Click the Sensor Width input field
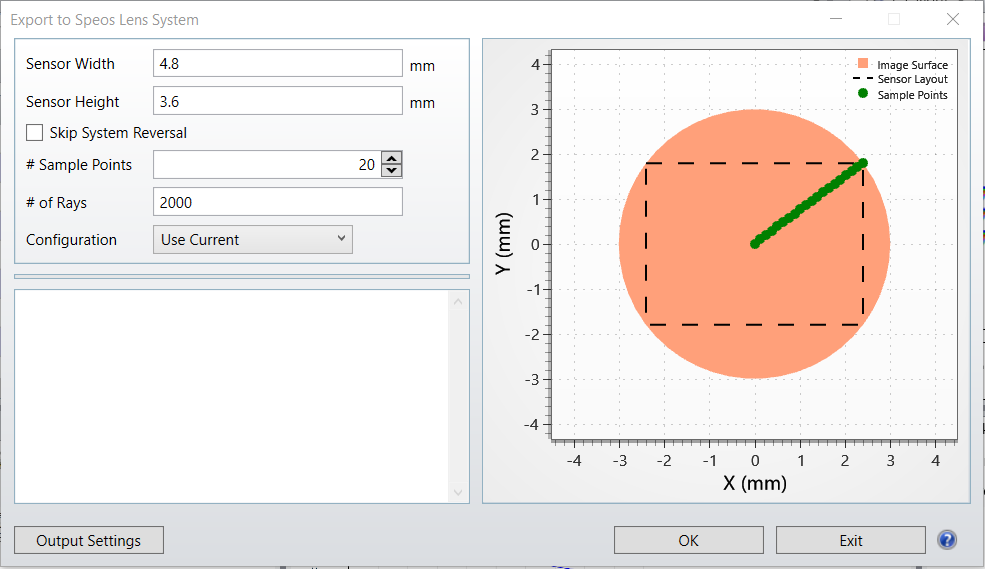The height and width of the screenshot is (569, 985). (x=278, y=63)
